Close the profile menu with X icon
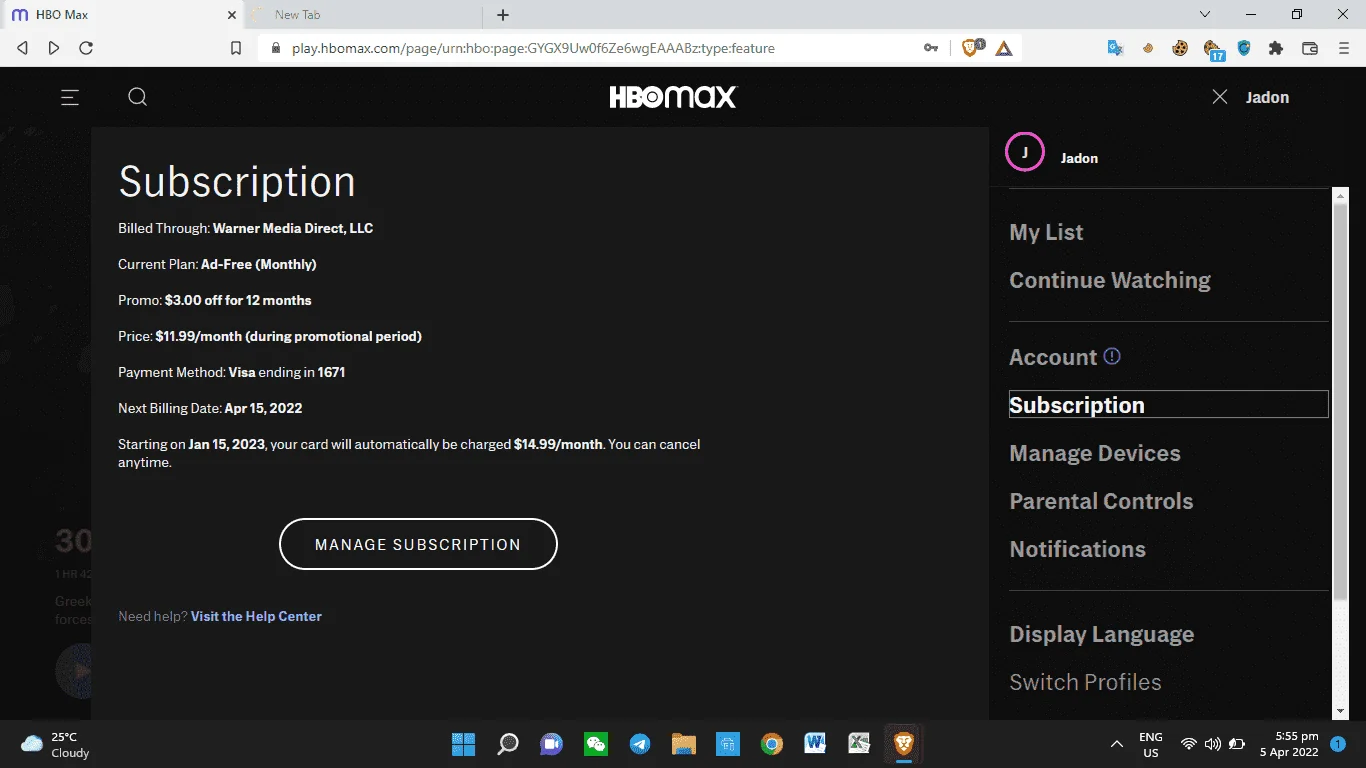This screenshot has width=1366, height=768. [x=1220, y=97]
